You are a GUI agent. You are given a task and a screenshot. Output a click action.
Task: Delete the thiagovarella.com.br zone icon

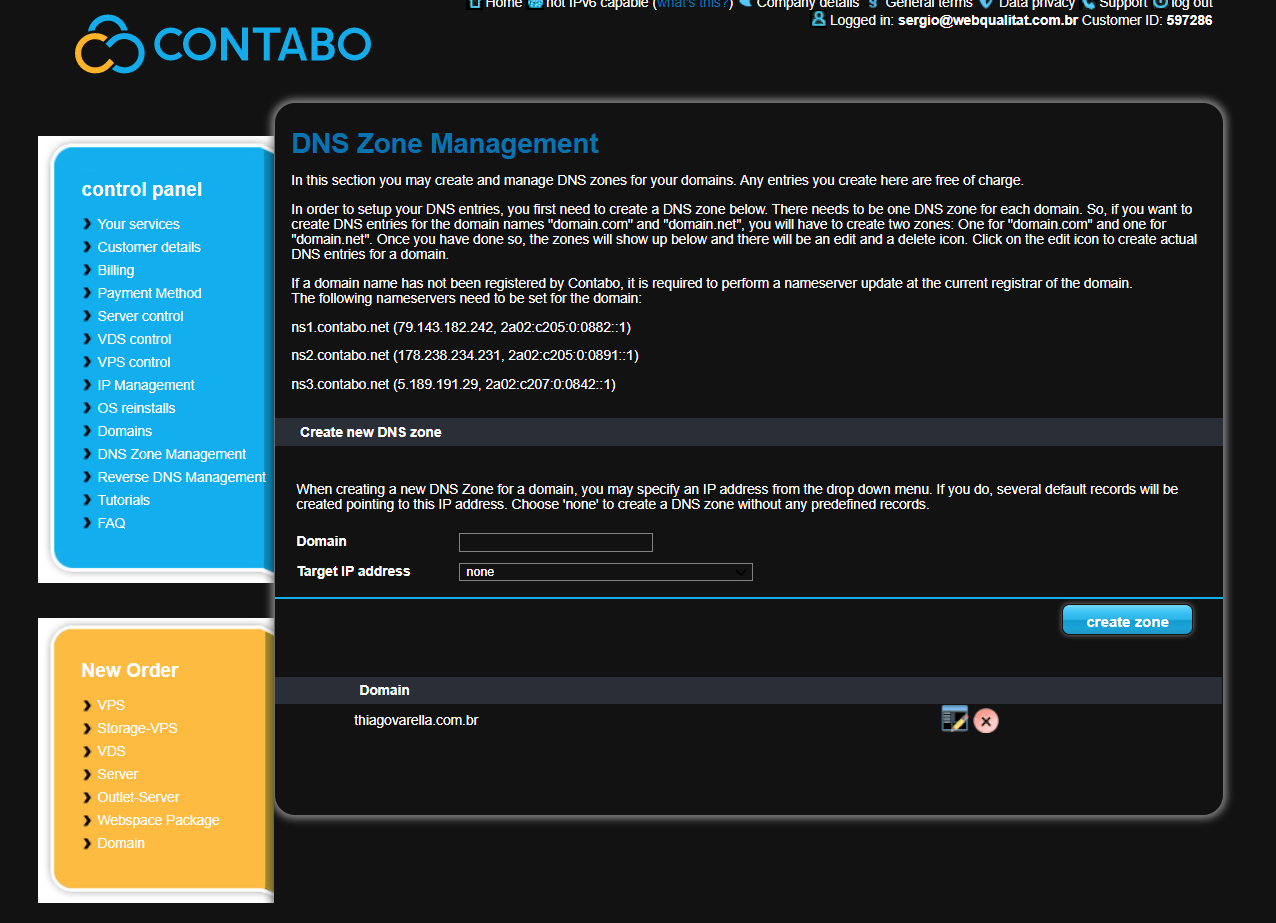pyautogui.click(x=986, y=721)
